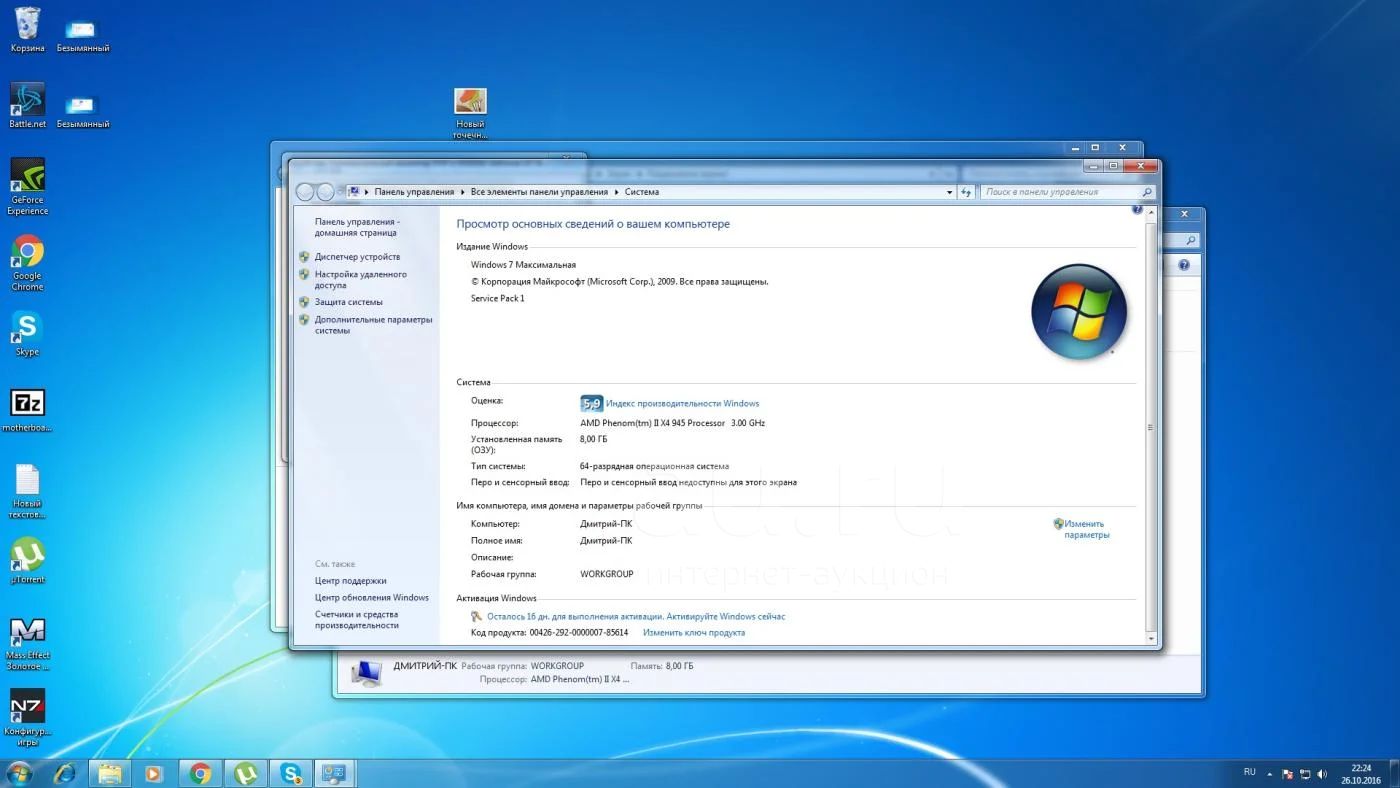Open Диспетчер устройств link
The image size is (1400, 788).
tap(357, 257)
